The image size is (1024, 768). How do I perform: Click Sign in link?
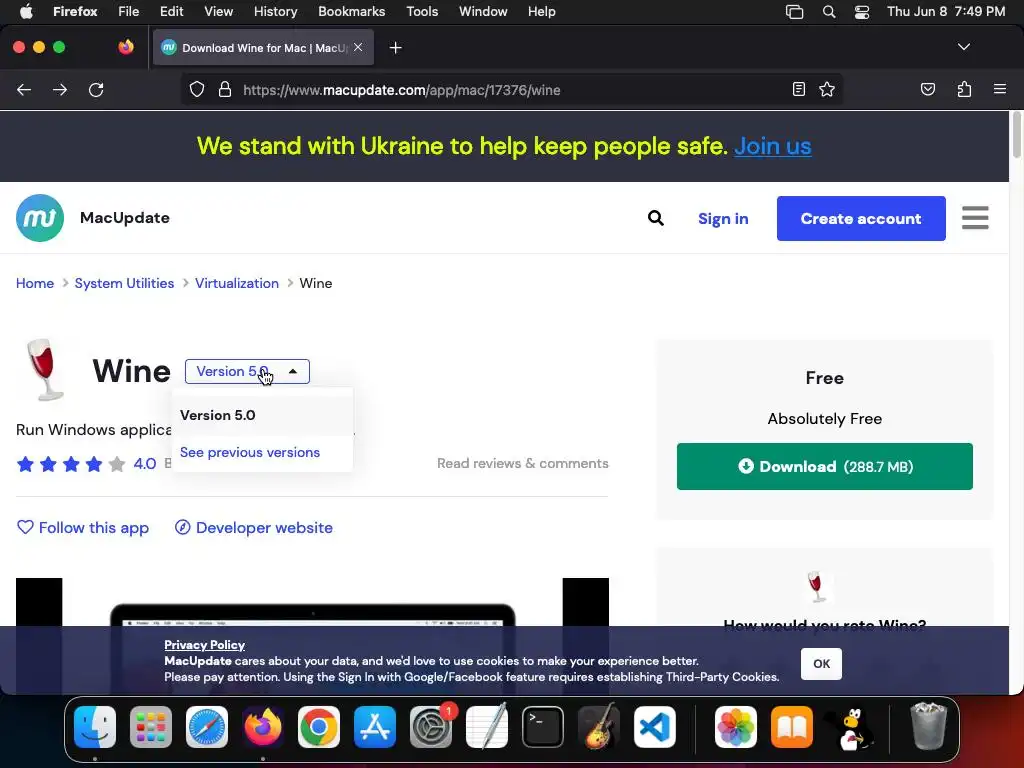click(x=723, y=219)
